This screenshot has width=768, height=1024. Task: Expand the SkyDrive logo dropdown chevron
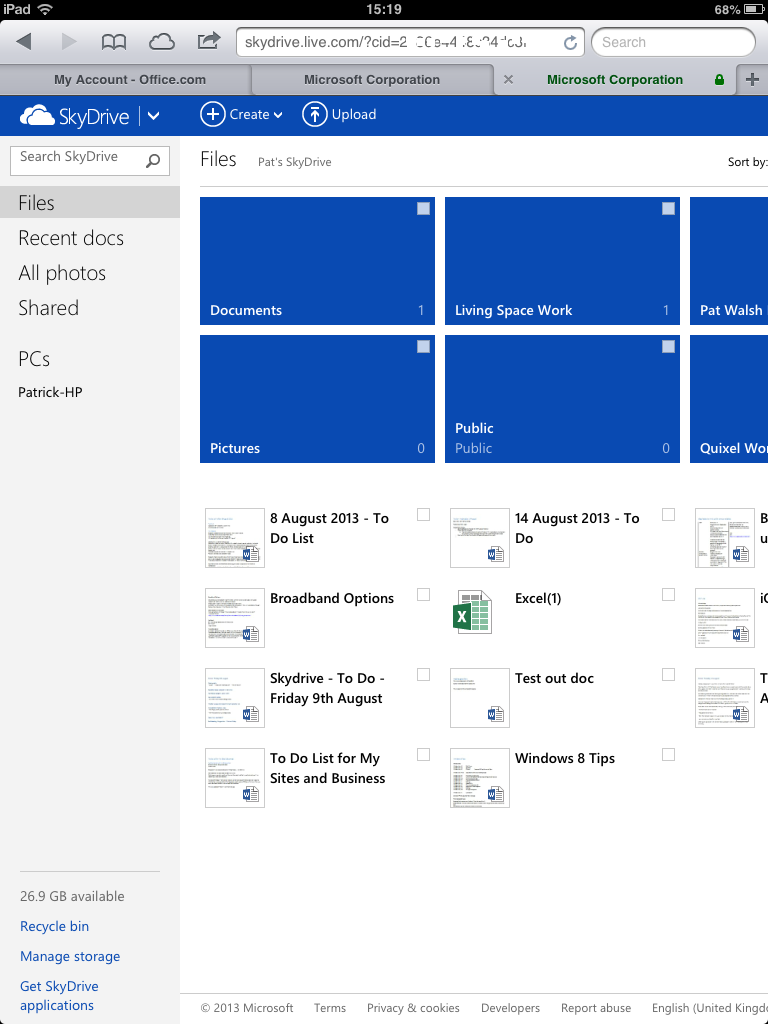click(153, 116)
